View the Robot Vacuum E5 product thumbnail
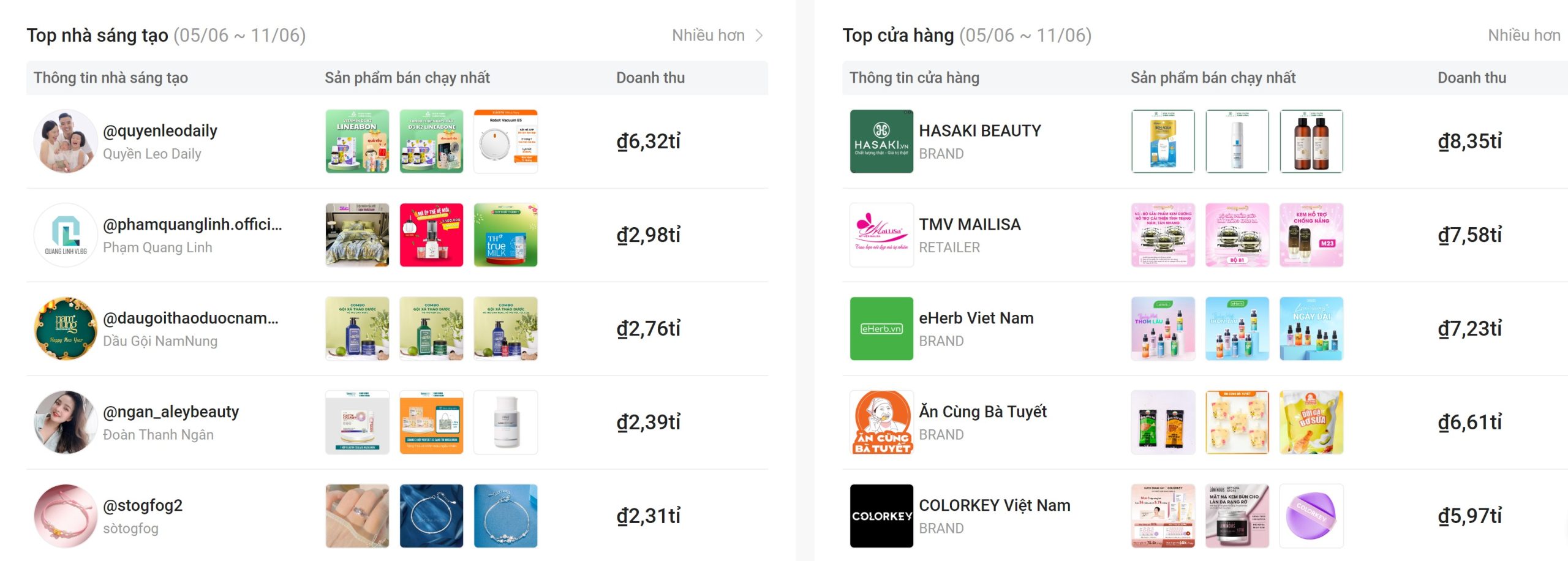The height and width of the screenshot is (561, 1568). click(x=506, y=141)
